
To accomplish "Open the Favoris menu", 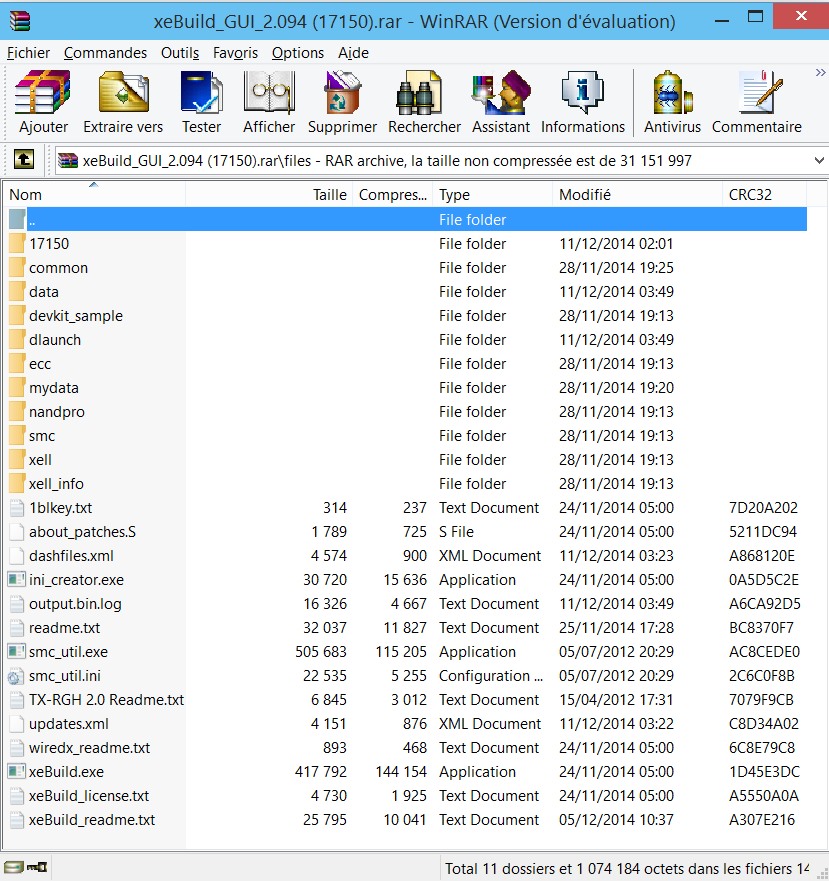I will click(235, 53).
